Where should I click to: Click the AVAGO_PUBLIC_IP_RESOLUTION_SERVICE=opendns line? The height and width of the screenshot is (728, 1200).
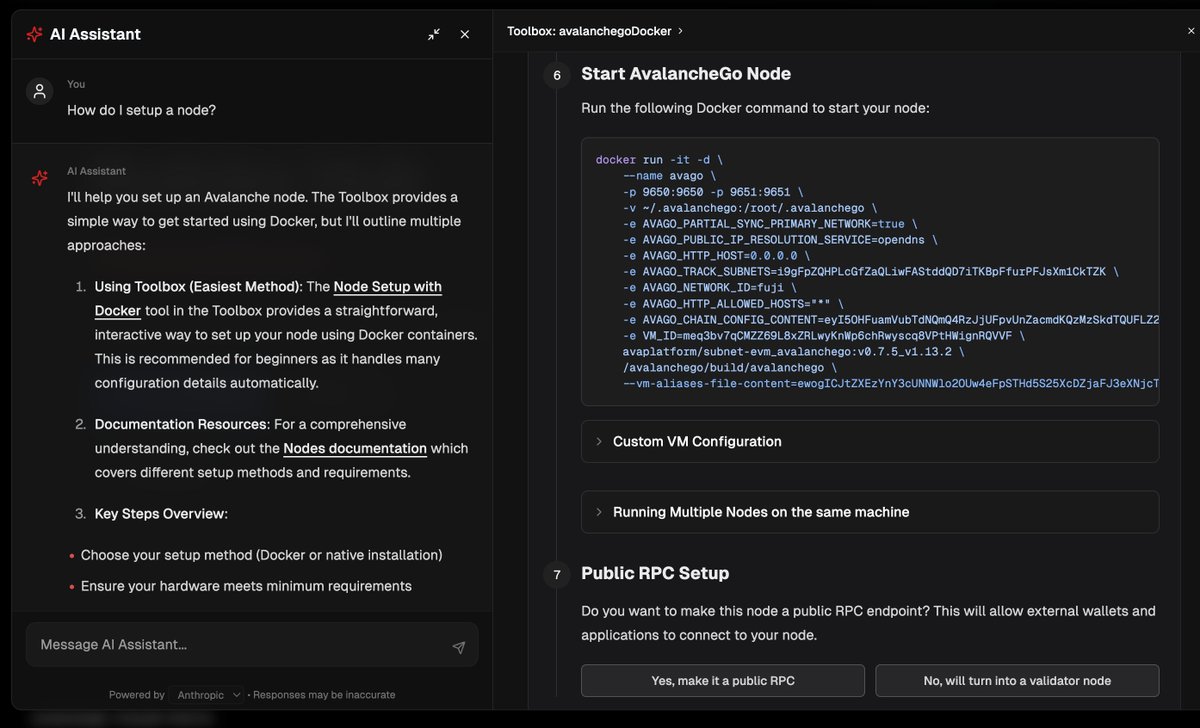[780, 239]
